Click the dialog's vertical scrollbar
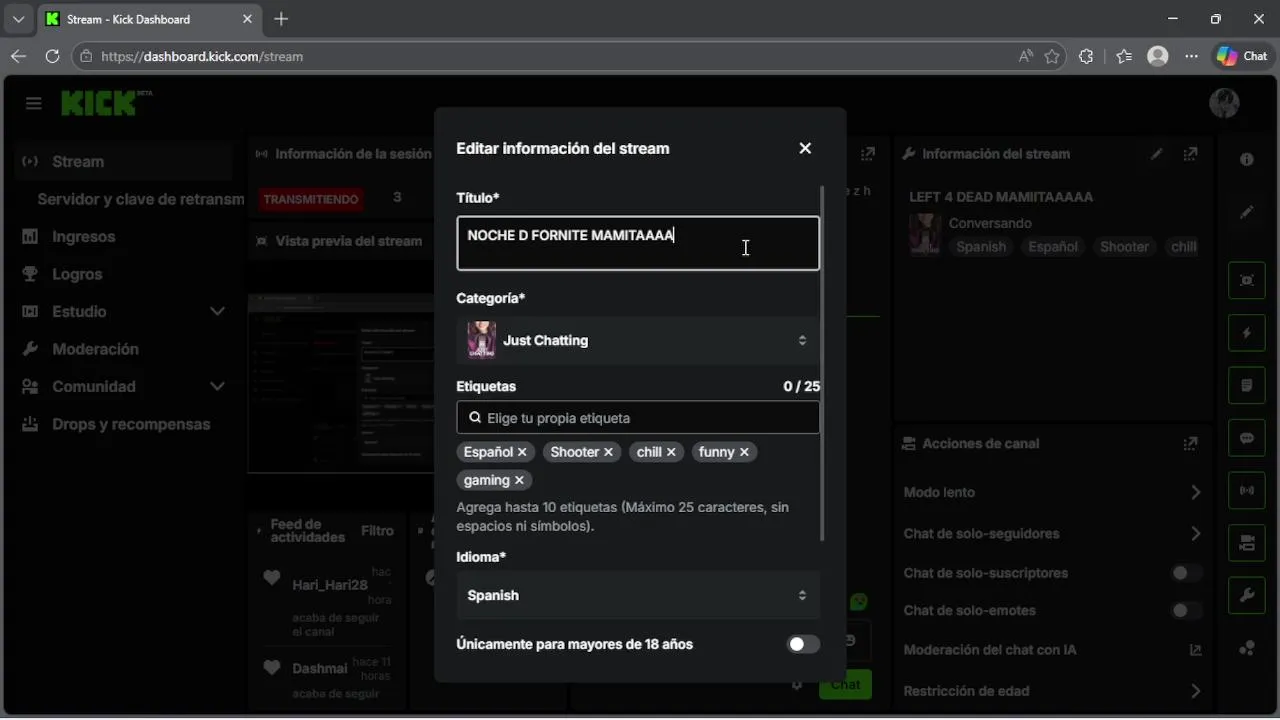This screenshot has height=720, width=1280. (x=823, y=362)
